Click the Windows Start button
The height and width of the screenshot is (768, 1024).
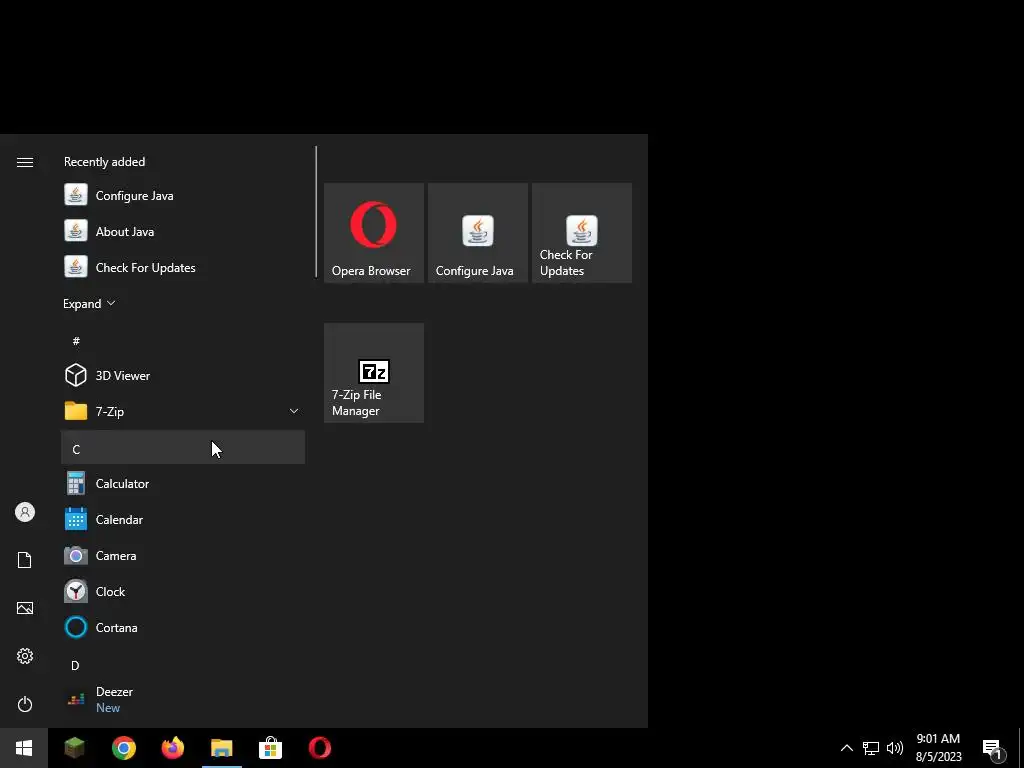pos(24,748)
